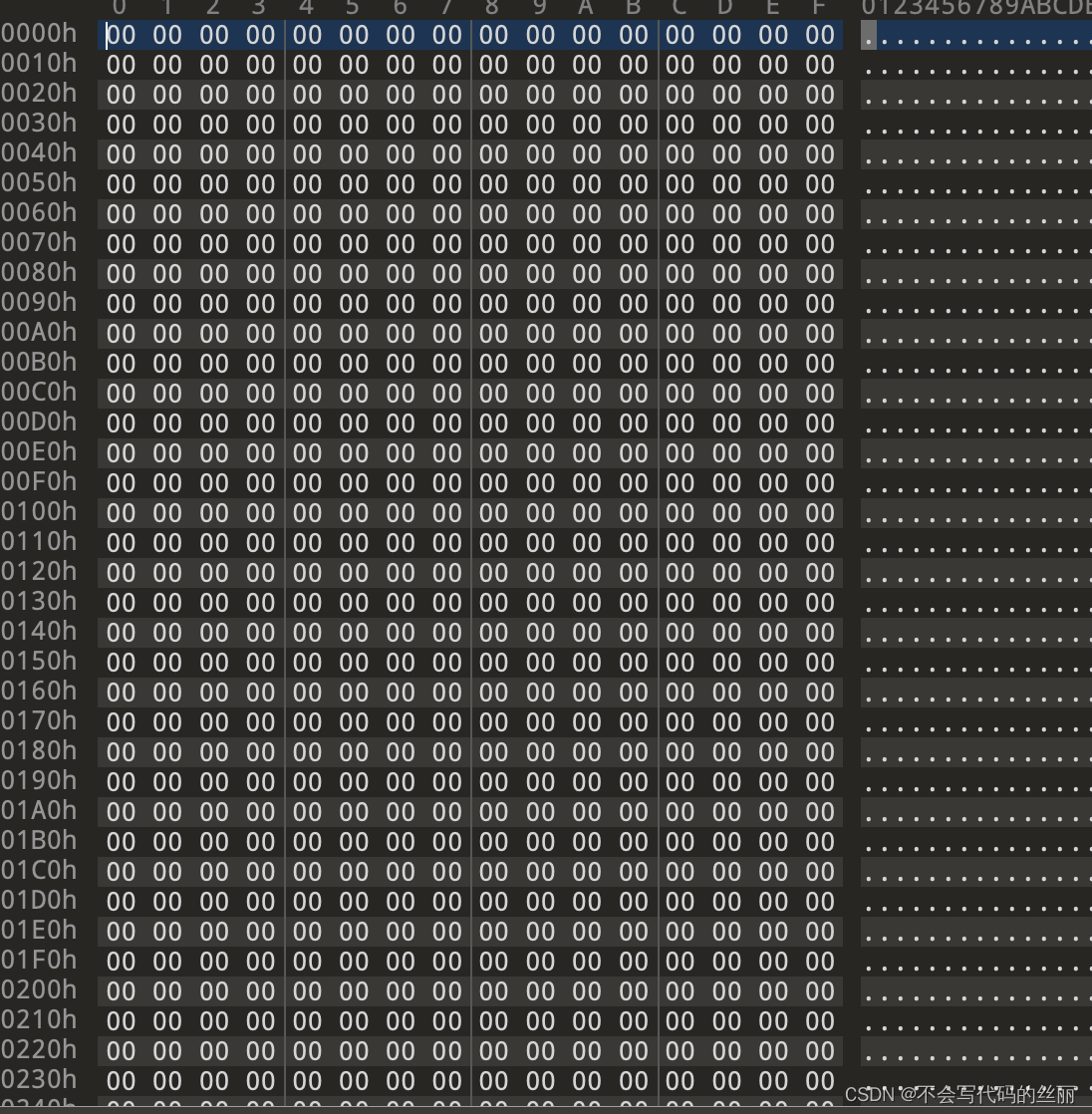Click the 0230h offset label

click(x=39, y=1079)
